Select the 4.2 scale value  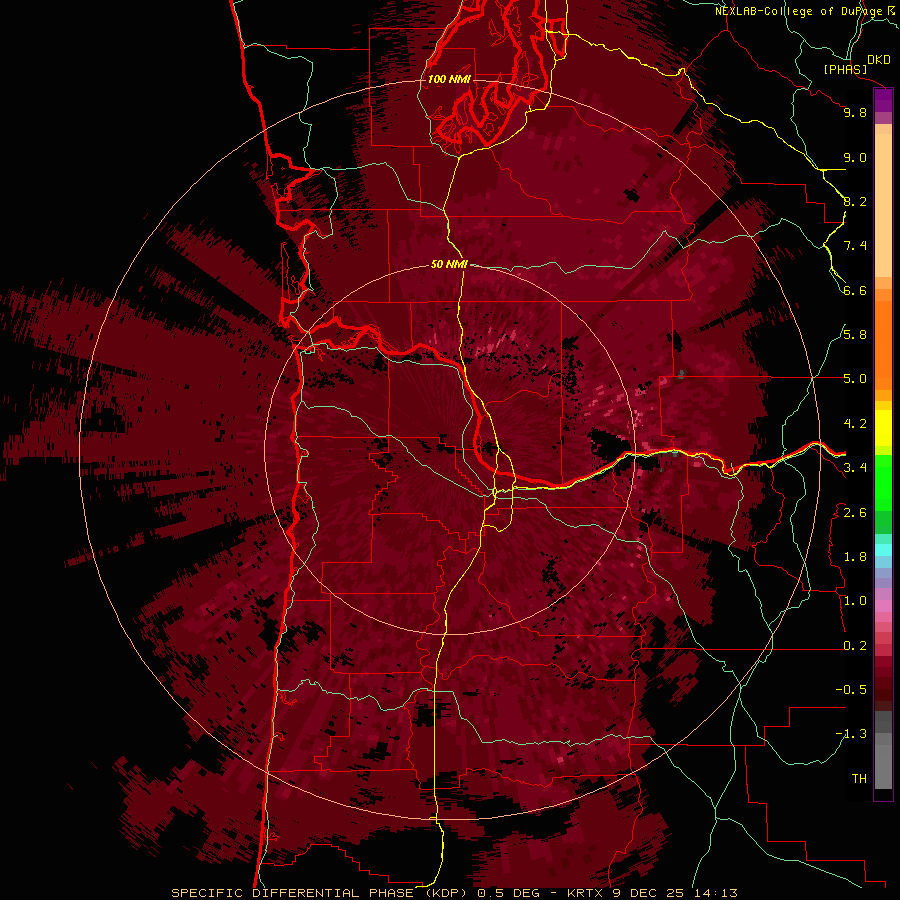pyautogui.click(x=855, y=424)
